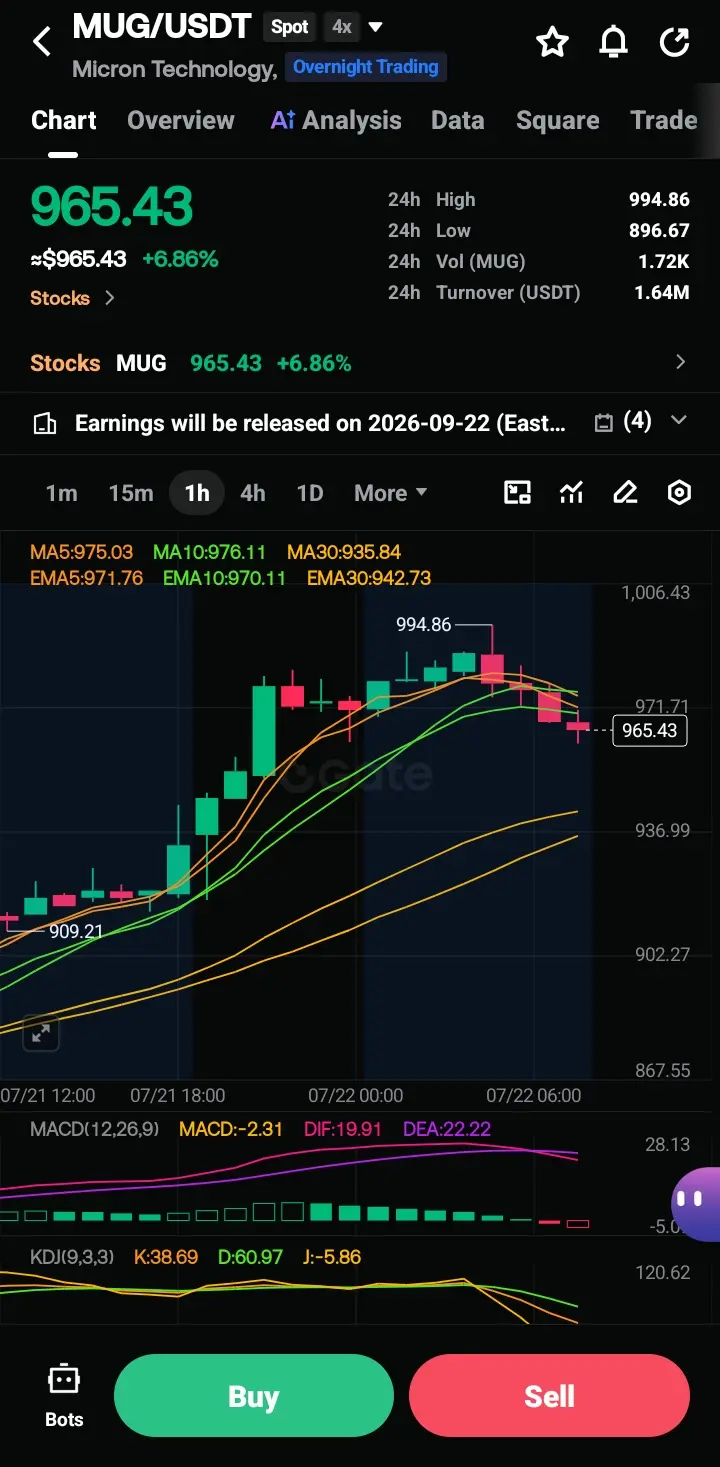The width and height of the screenshot is (720, 1467).
Task: Tap the earnings release announcement text
Action: (x=320, y=423)
